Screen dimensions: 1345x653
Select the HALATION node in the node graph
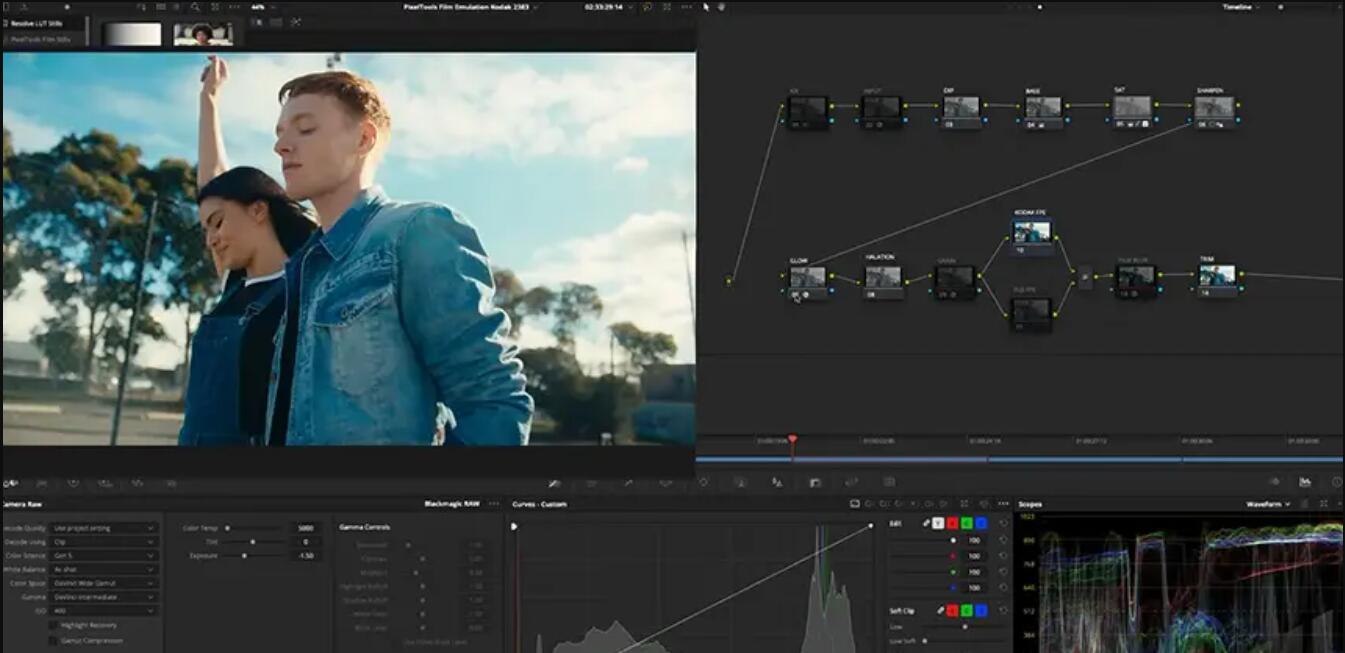tap(882, 277)
